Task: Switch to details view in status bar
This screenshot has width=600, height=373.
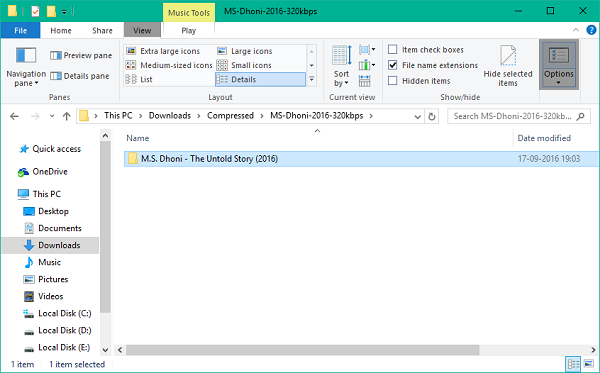Action: point(573,364)
